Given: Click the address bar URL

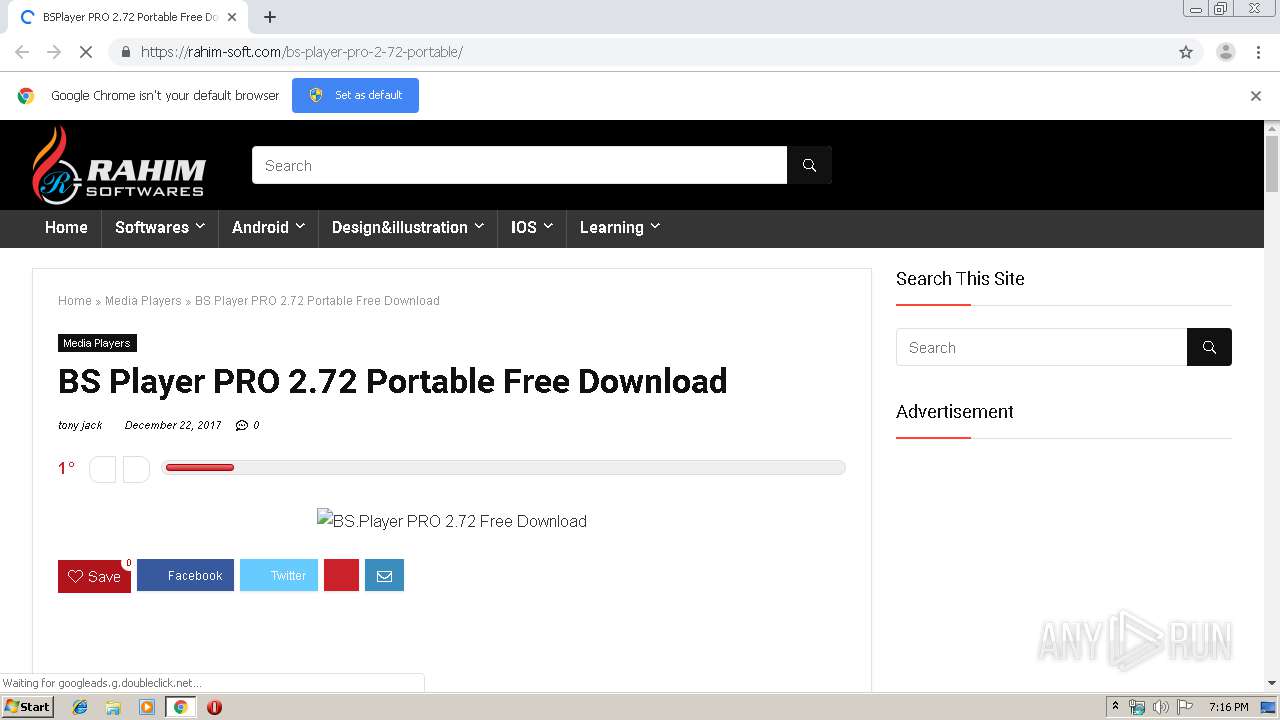Looking at the screenshot, I should point(302,52).
